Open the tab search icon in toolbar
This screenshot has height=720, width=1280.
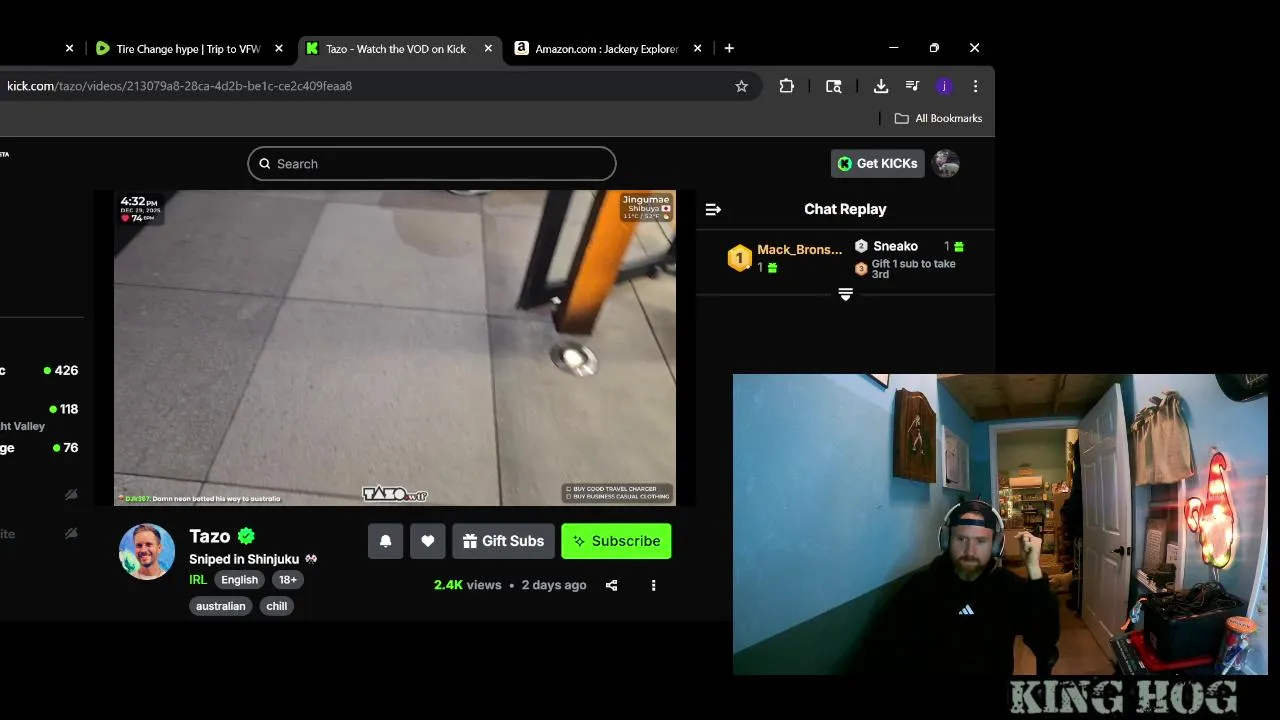[833, 86]
